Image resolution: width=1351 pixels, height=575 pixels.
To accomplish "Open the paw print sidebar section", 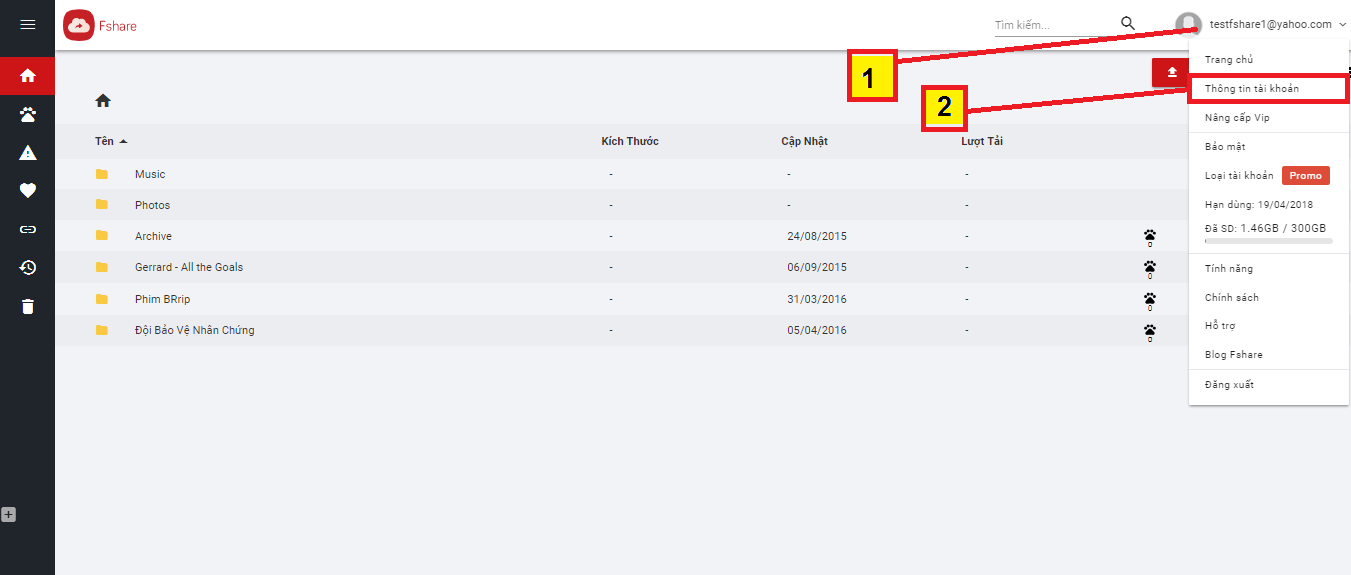I will [27, 114].
